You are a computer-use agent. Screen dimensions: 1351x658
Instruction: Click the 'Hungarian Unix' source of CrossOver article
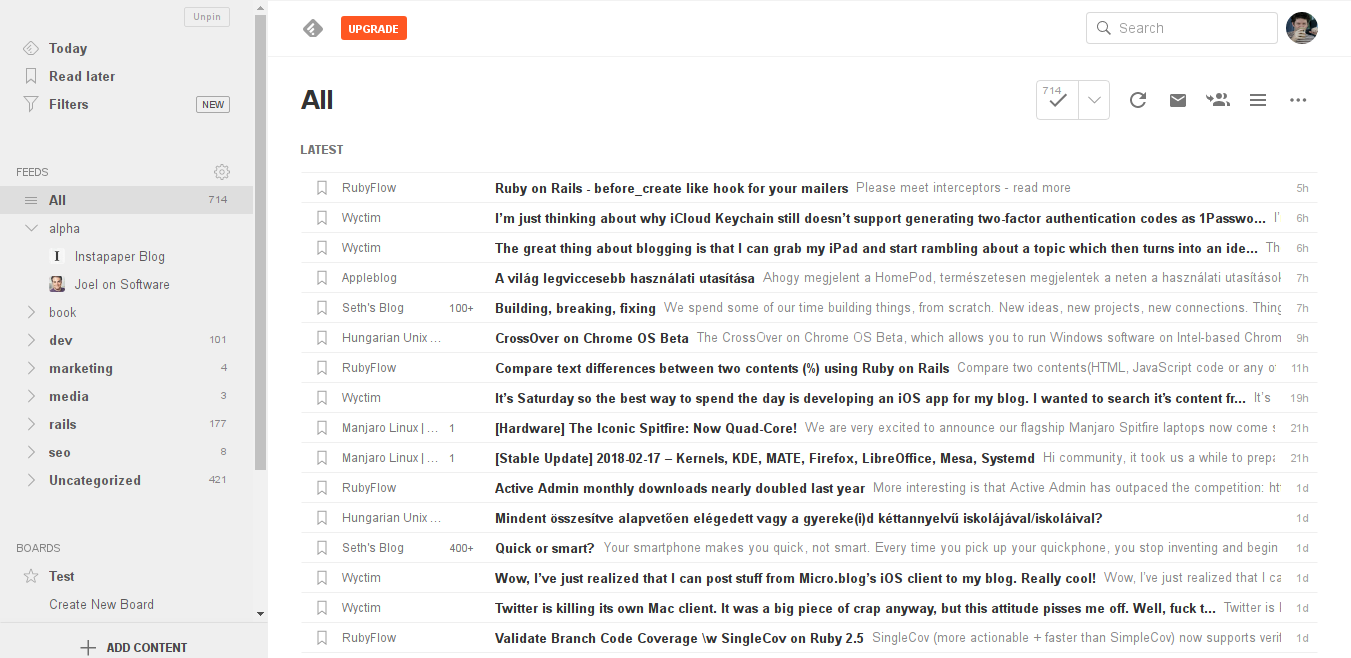(x=391, y=338)
